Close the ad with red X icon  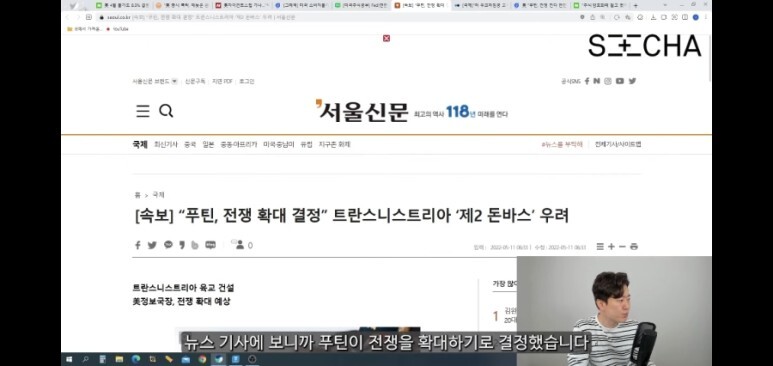click(x=386, y=38)
